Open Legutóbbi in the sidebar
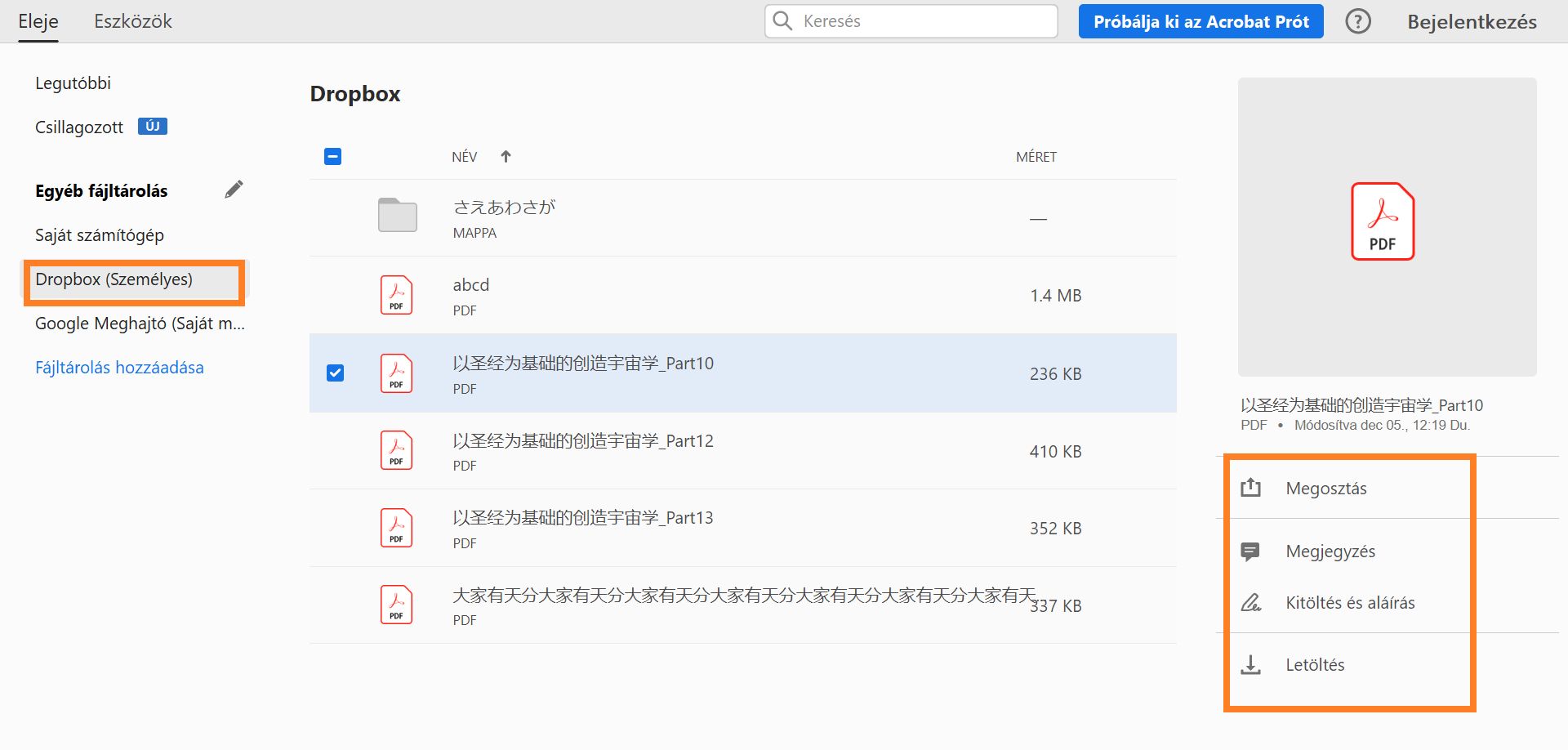1568x750 pixels. [73, 83]
